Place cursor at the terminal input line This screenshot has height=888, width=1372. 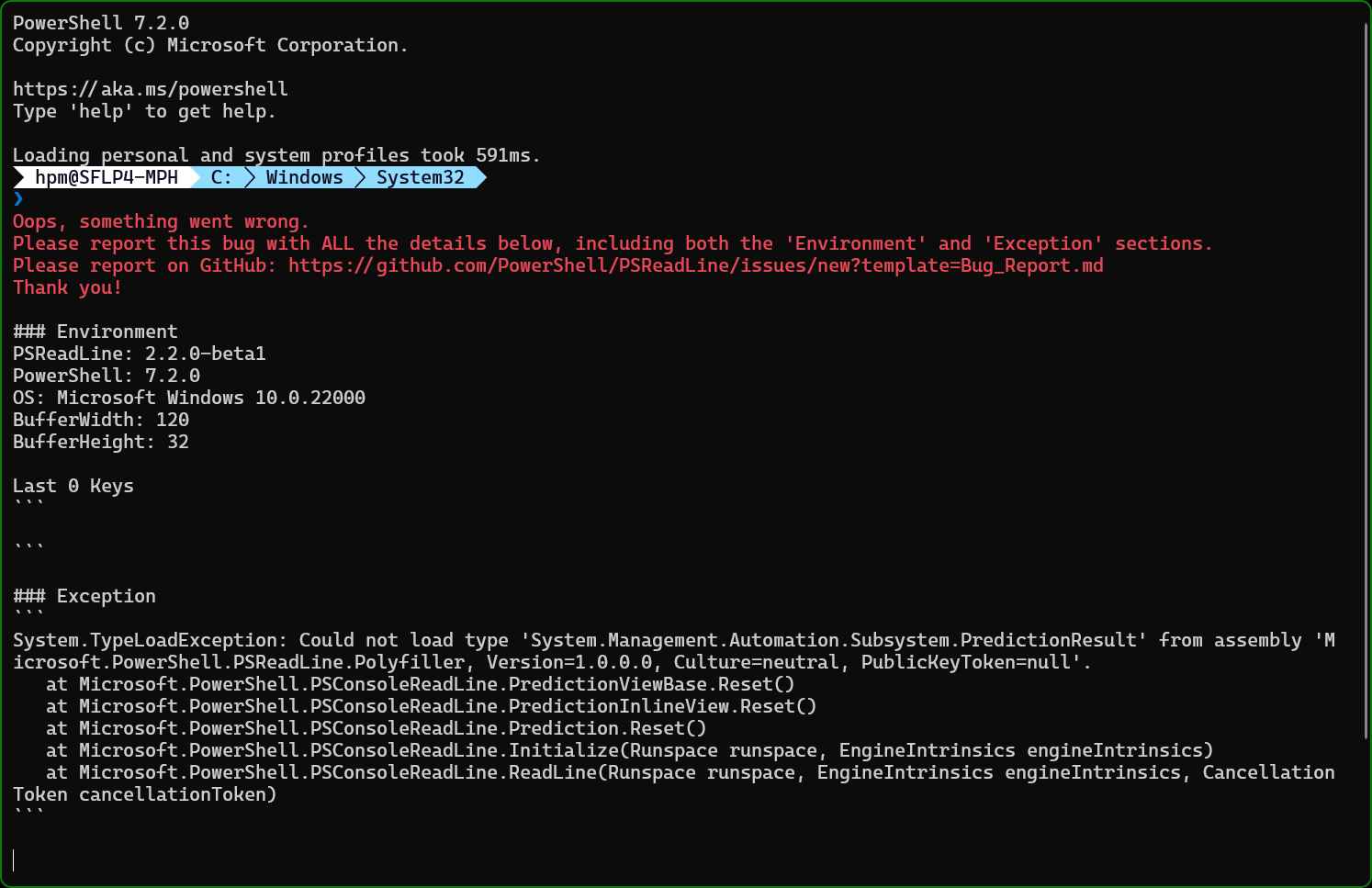(14, 860)
